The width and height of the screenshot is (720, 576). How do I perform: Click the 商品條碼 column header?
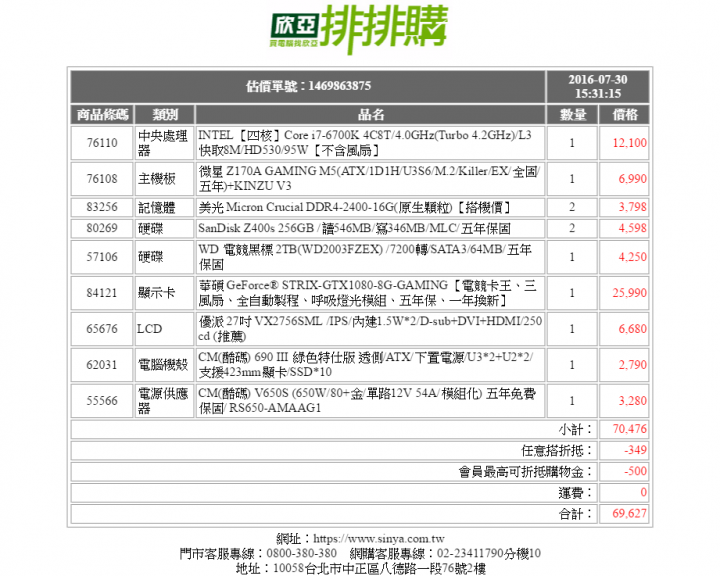click(102, 114)
